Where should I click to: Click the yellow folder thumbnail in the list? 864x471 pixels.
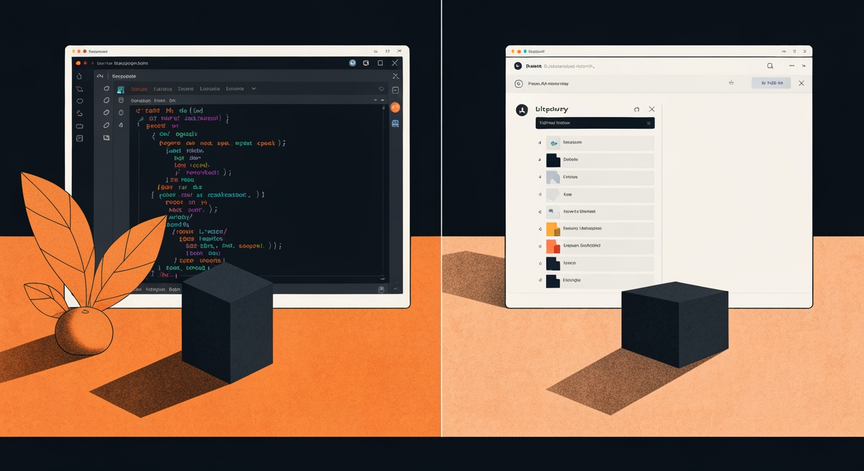click(x=553, y=229)
